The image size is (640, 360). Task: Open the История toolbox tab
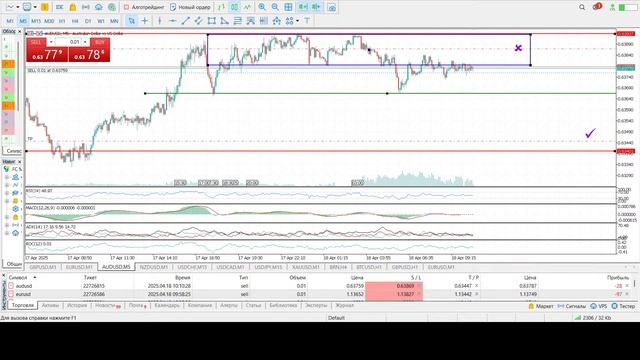(x=77, y=305)
